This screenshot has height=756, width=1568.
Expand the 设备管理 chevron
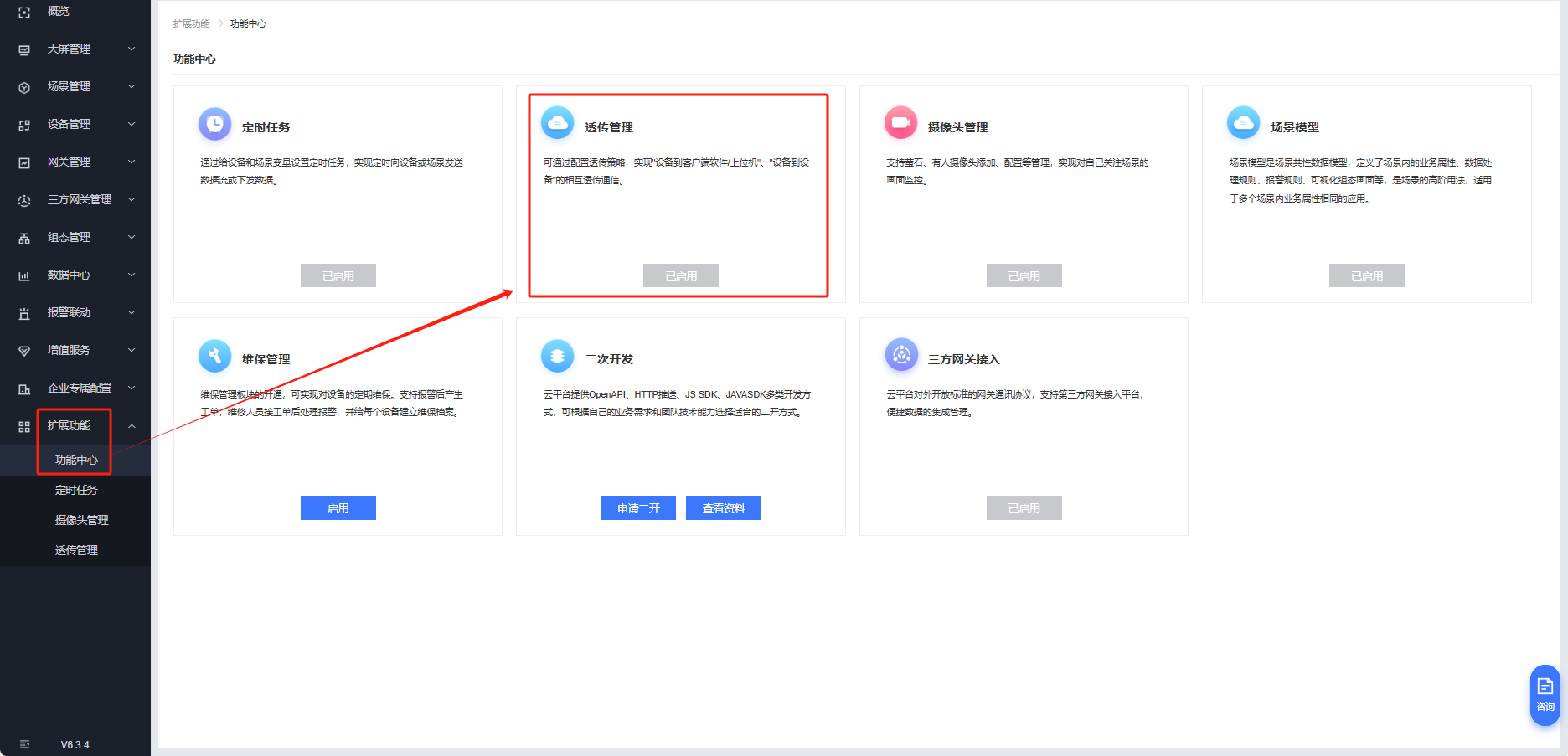(132, 124)
